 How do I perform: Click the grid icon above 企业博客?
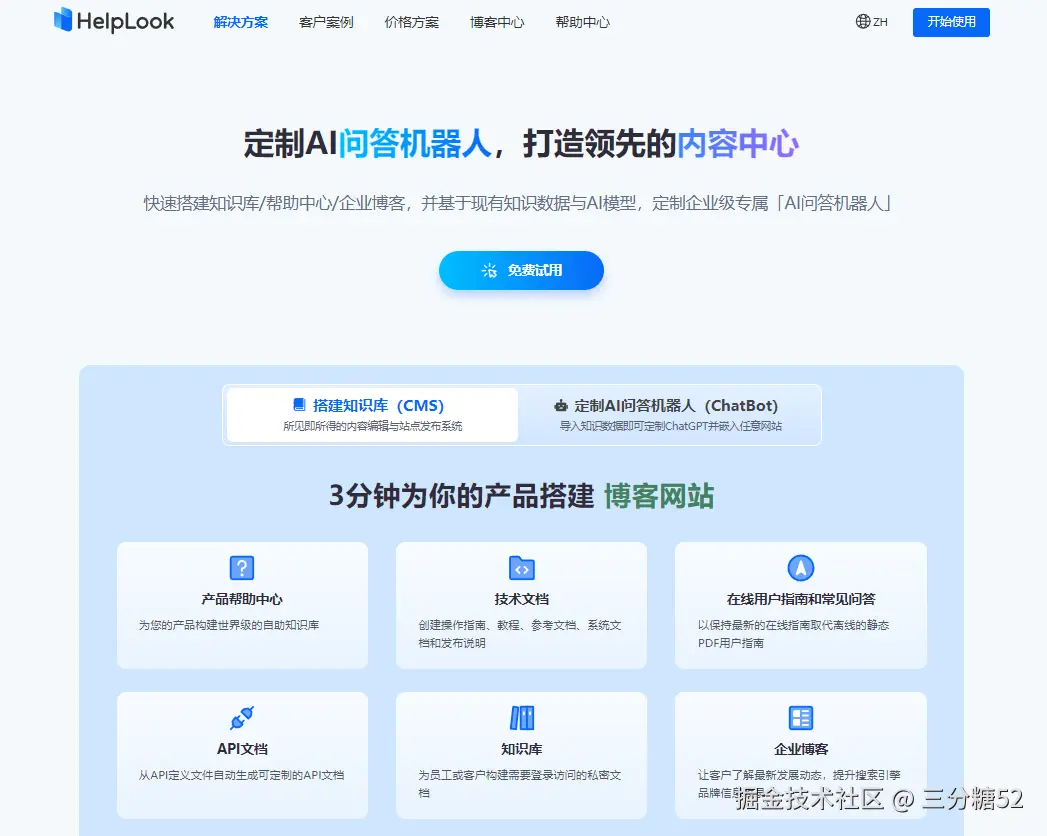point(800,718)
